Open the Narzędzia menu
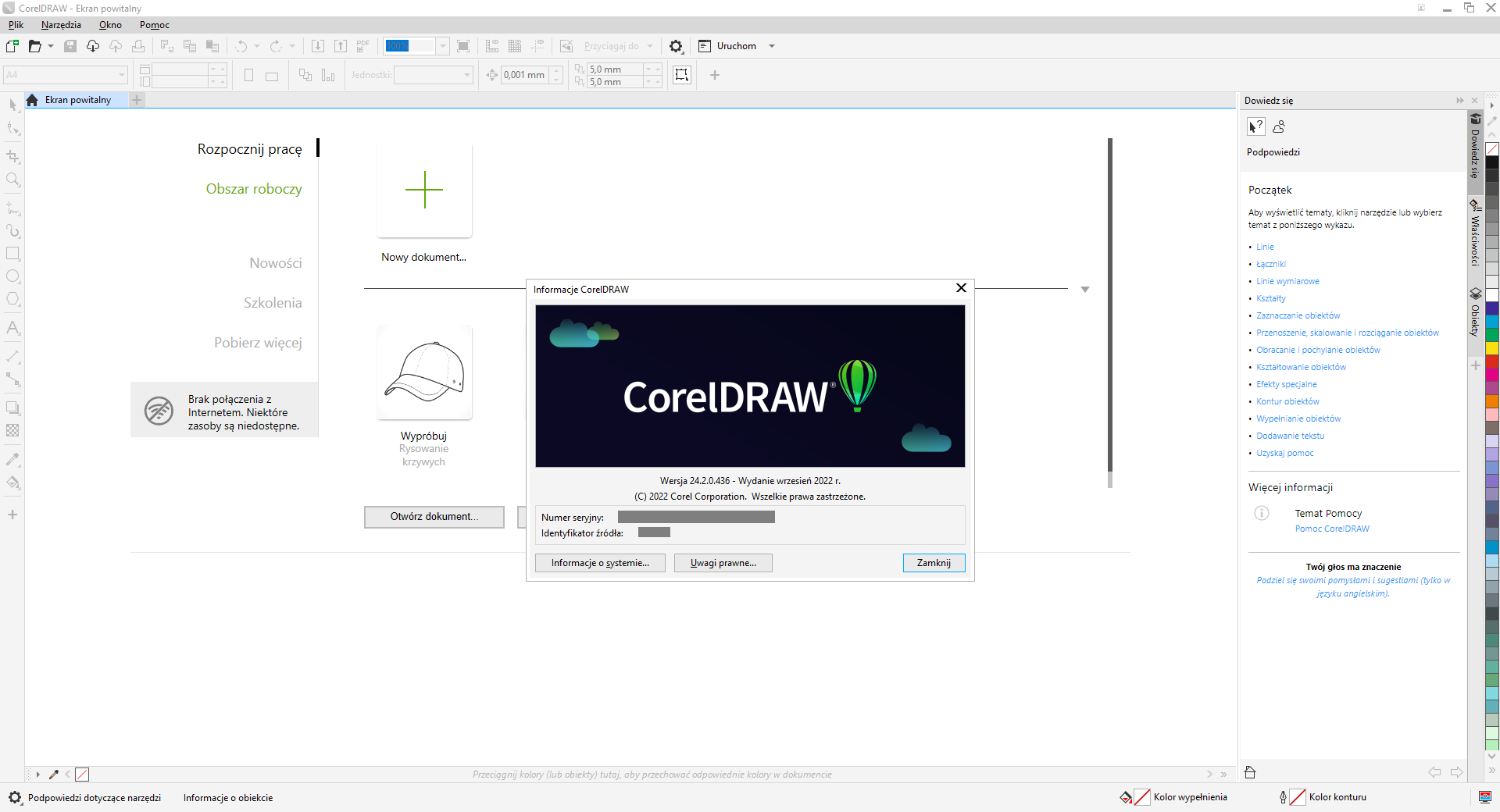 [x=61, y=25]
